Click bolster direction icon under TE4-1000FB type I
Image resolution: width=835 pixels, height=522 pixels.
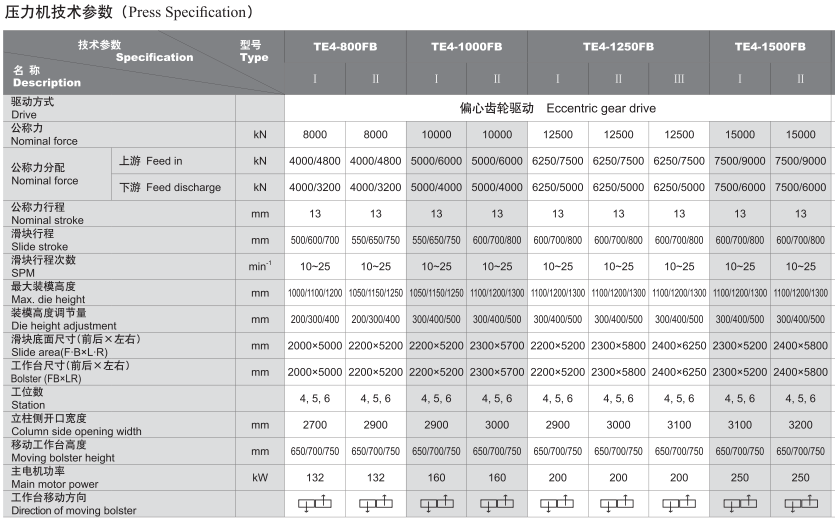[436, 504]
